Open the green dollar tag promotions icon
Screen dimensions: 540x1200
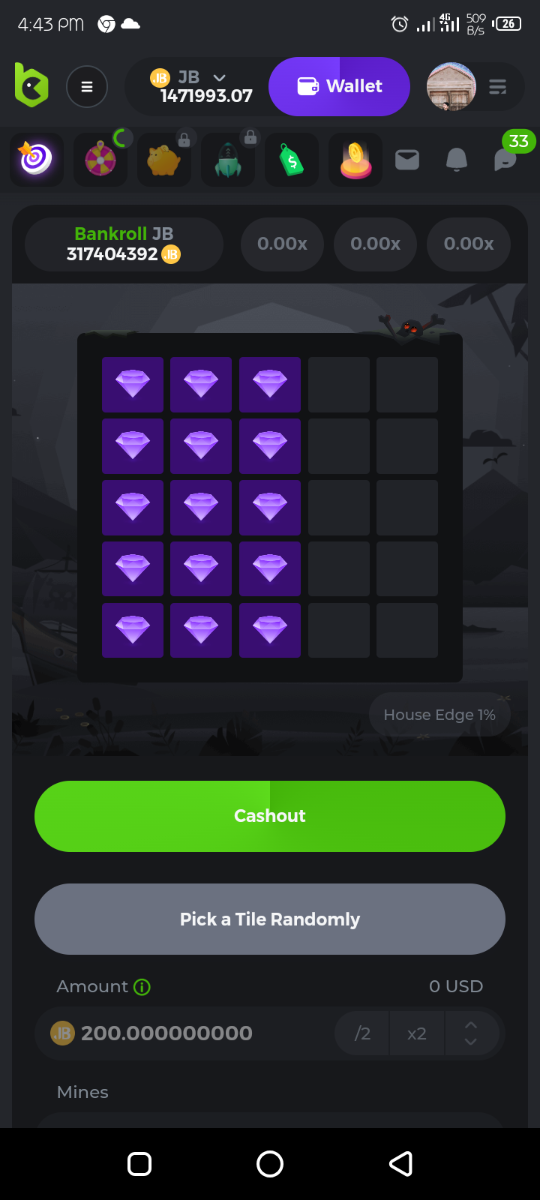(x=291, y=160)
